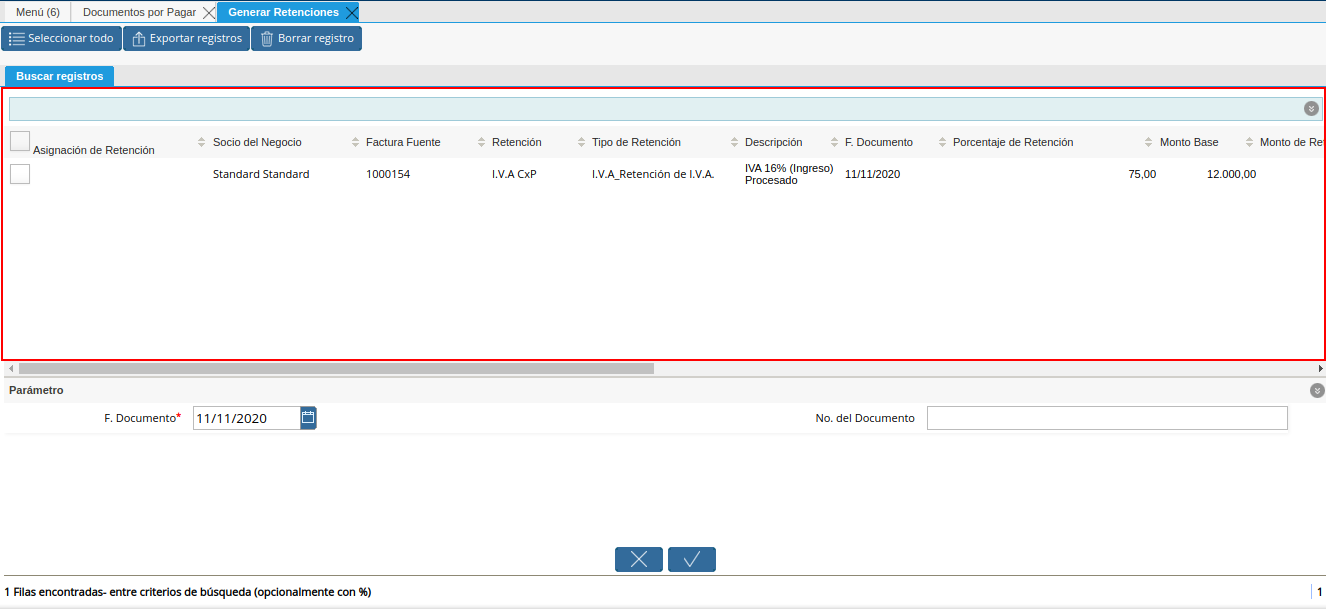Sort by Factura Fuente column

coord(403,142)
